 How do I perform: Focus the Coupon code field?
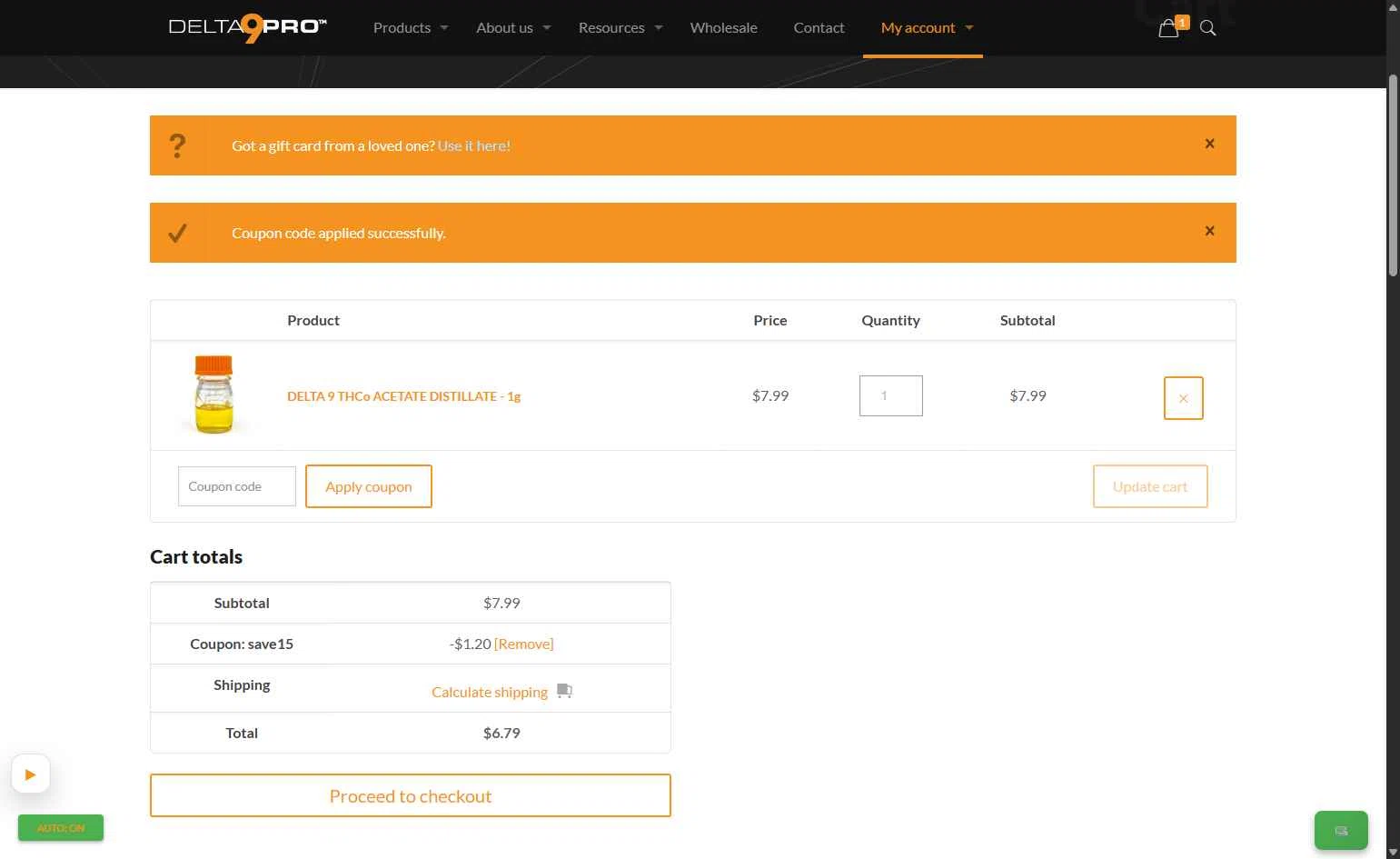pyautogui.click(x=237, y=486)
